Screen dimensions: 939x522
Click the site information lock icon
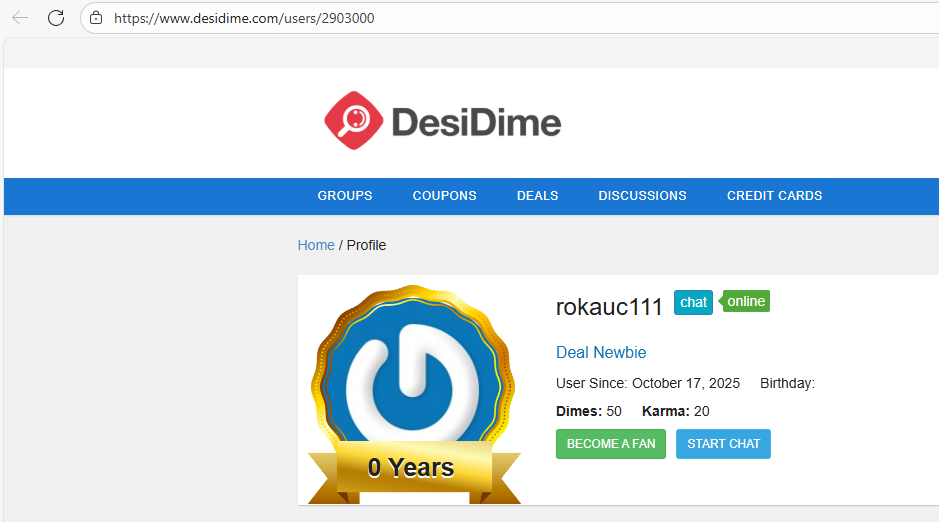point(96,18)
